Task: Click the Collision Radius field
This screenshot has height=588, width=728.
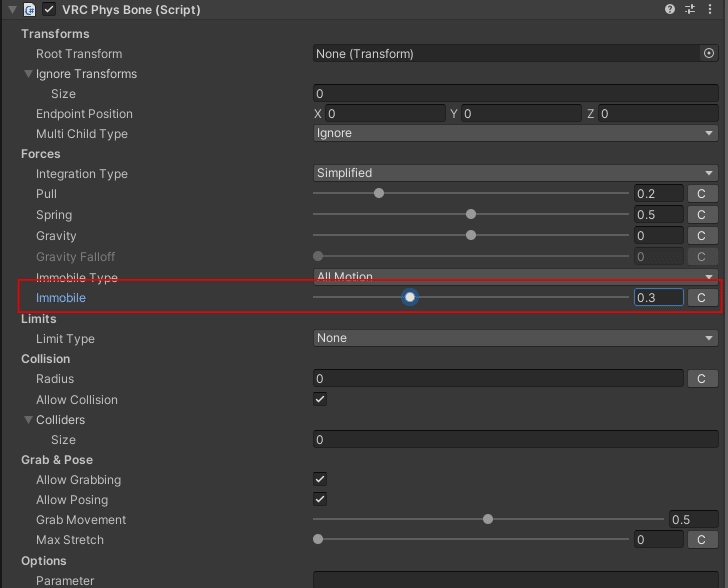Action: 498,379
